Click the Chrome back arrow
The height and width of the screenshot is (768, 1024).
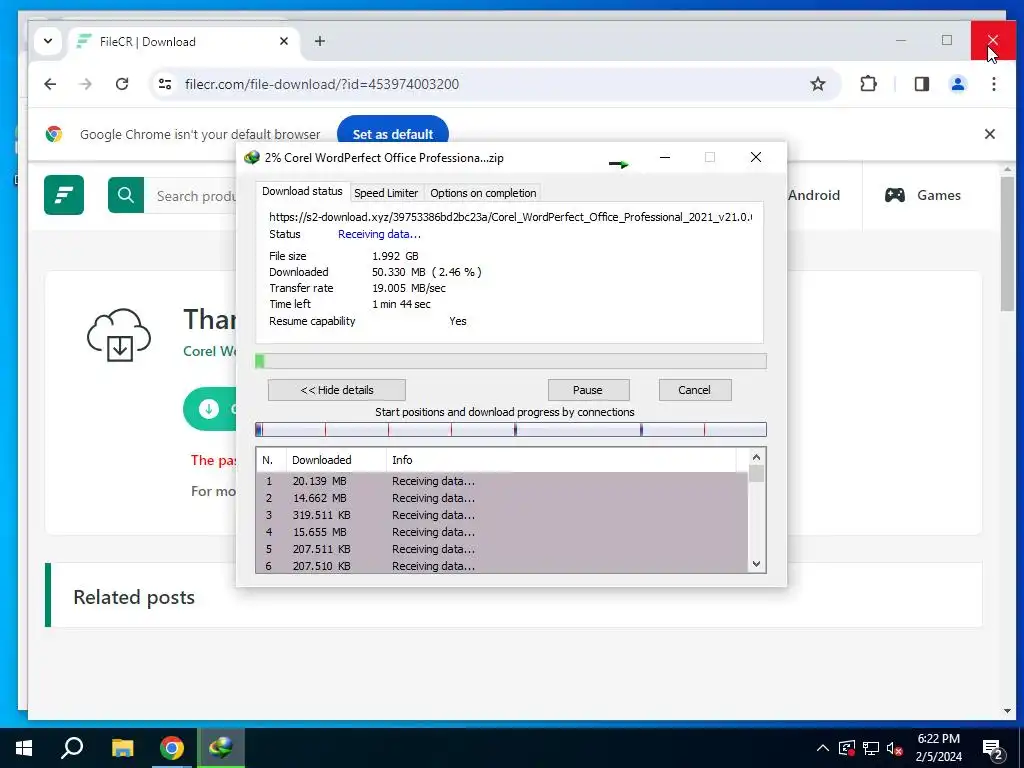pos(50,84)
